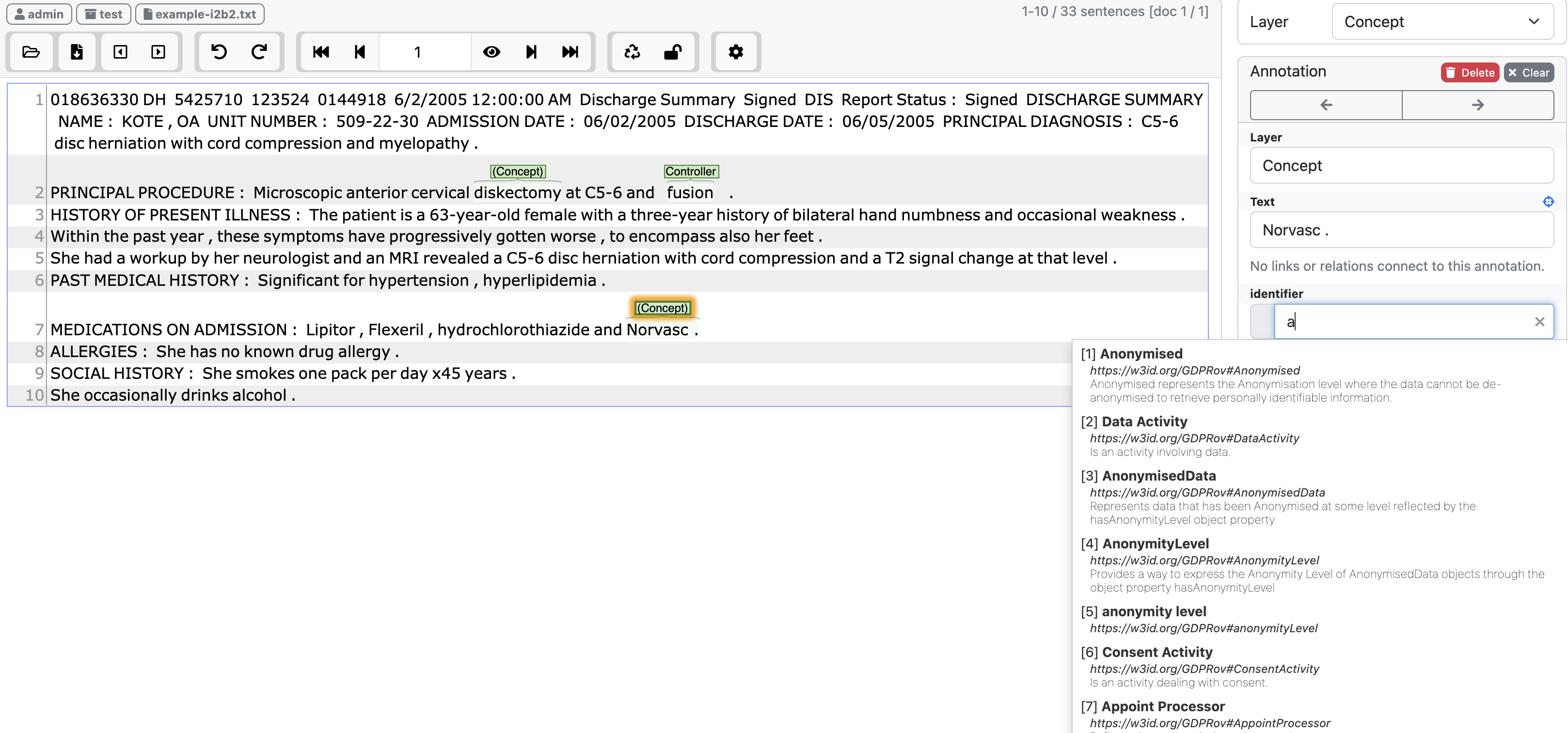Viewport: 1568px width, 733px height.
Task: Go to previous document with left arrow icon
Action: [x=120, y=52]
